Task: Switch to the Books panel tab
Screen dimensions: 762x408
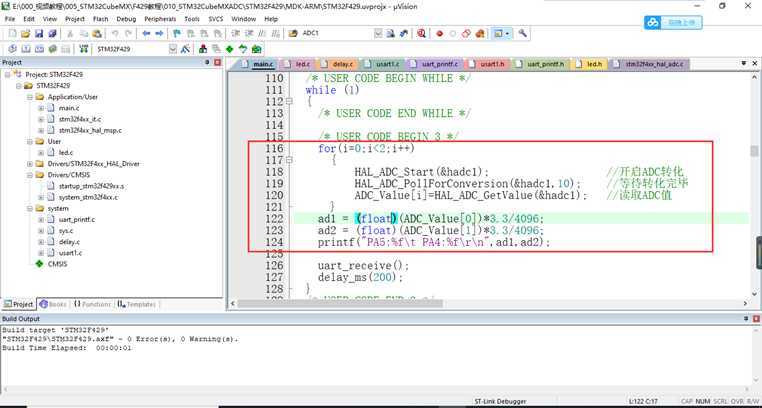Action: click(x=53, y=305)
